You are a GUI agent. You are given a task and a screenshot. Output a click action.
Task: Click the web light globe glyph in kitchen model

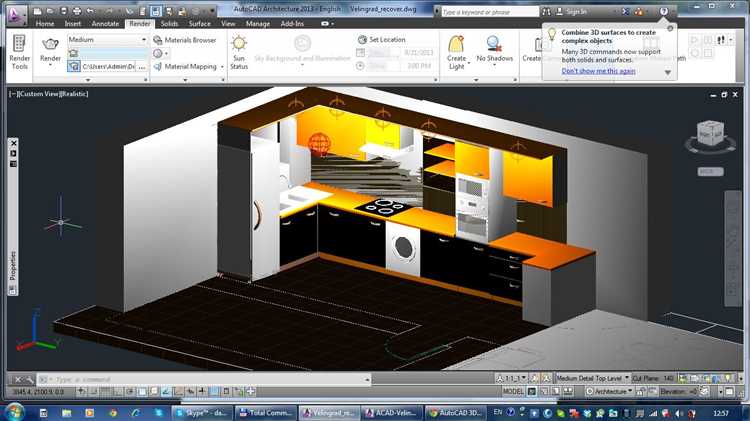click(319, 144)
